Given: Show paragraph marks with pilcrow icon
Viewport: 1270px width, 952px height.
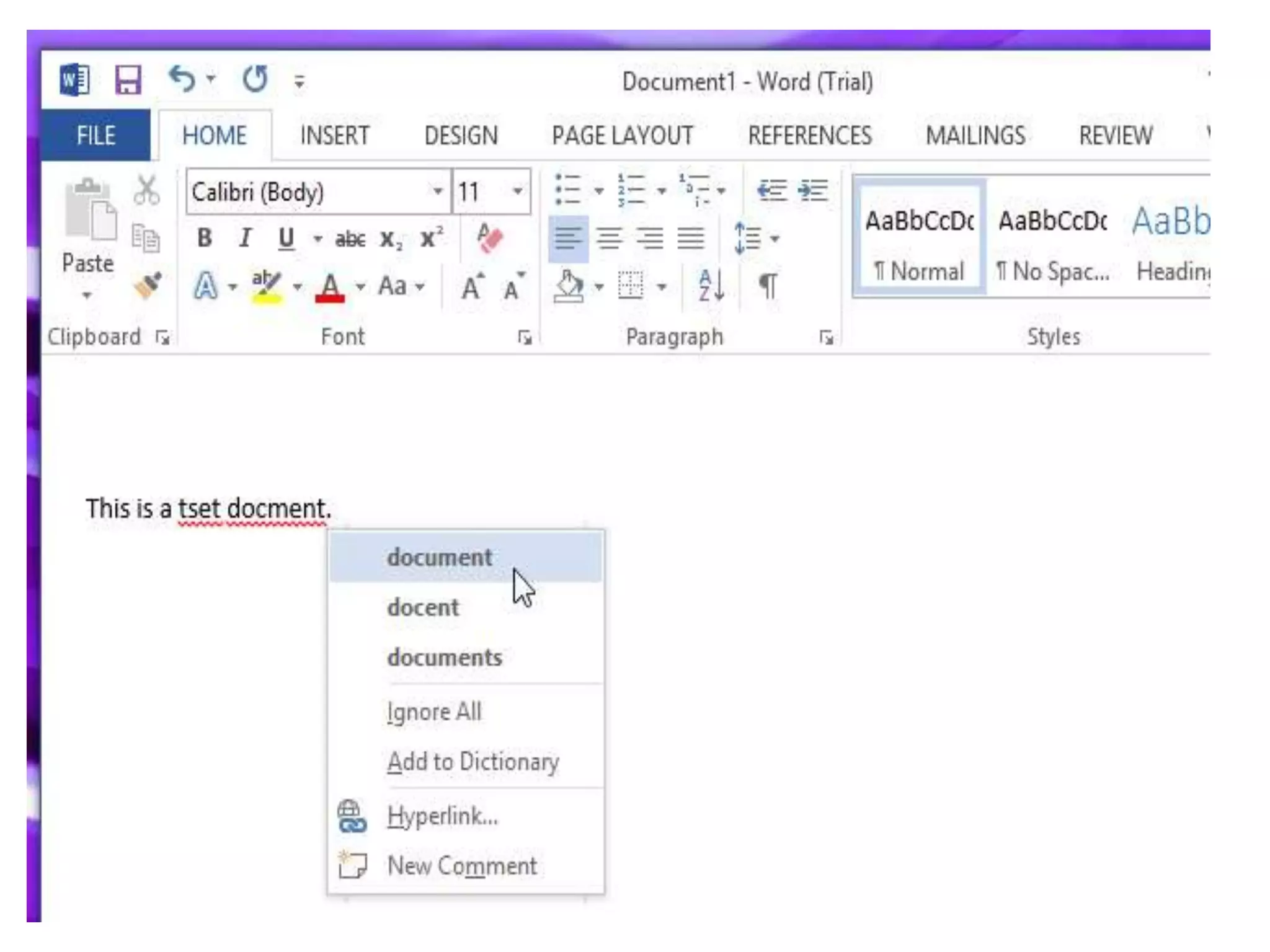Looking at the screenshot, I should [x=768, y=286].
